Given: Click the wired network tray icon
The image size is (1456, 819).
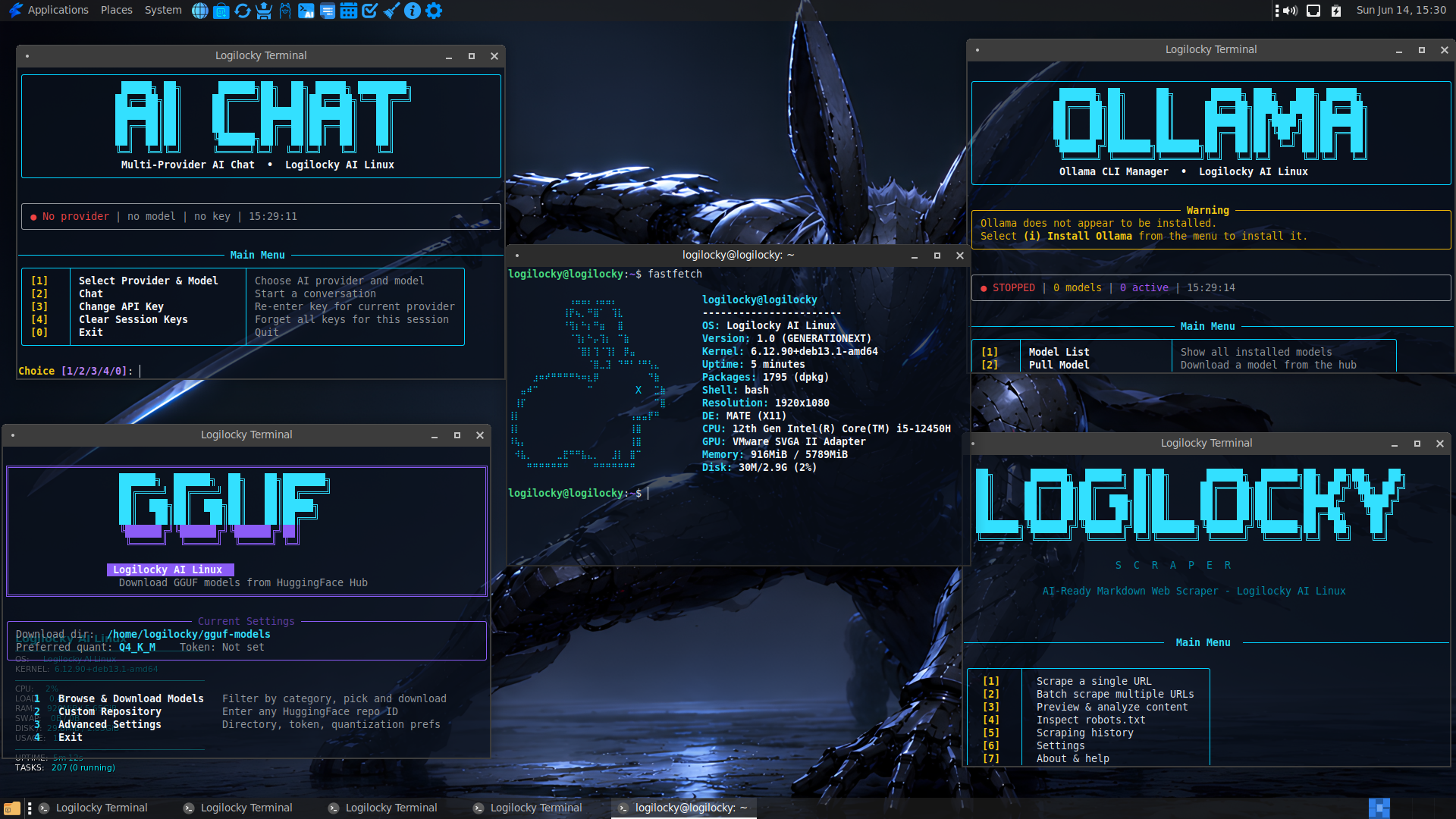Looking at the screenshot, I should 1313,11.
